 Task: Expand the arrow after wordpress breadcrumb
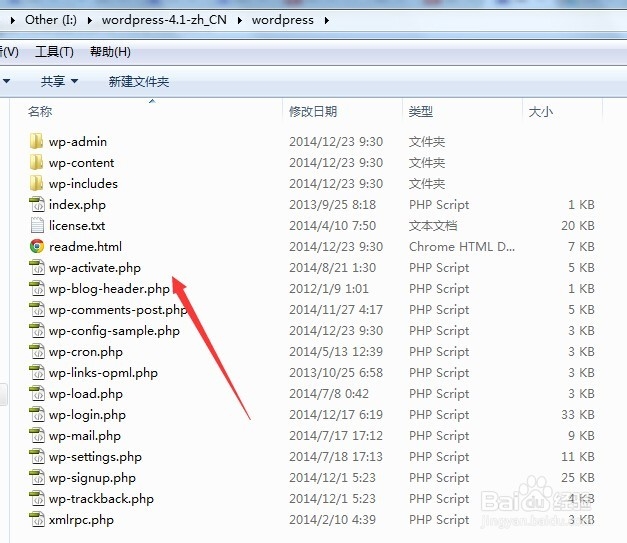(327, 20)
